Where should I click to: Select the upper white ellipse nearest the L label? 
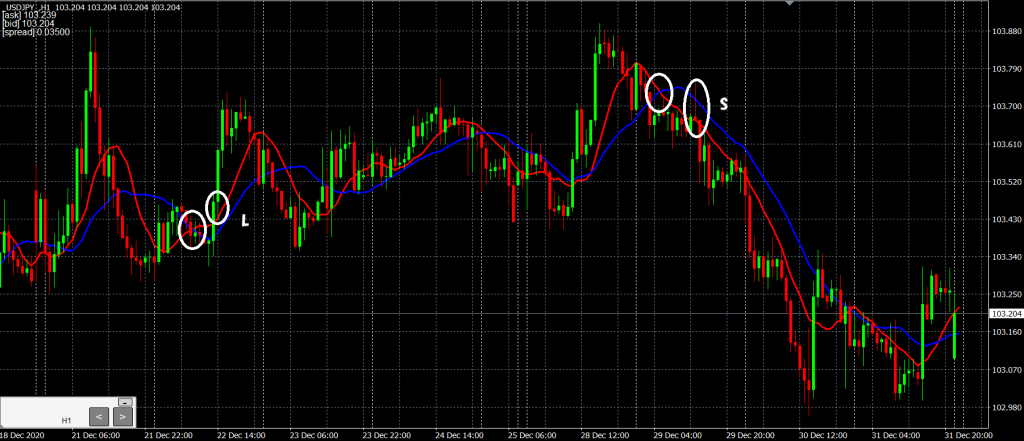pos(217,206)
